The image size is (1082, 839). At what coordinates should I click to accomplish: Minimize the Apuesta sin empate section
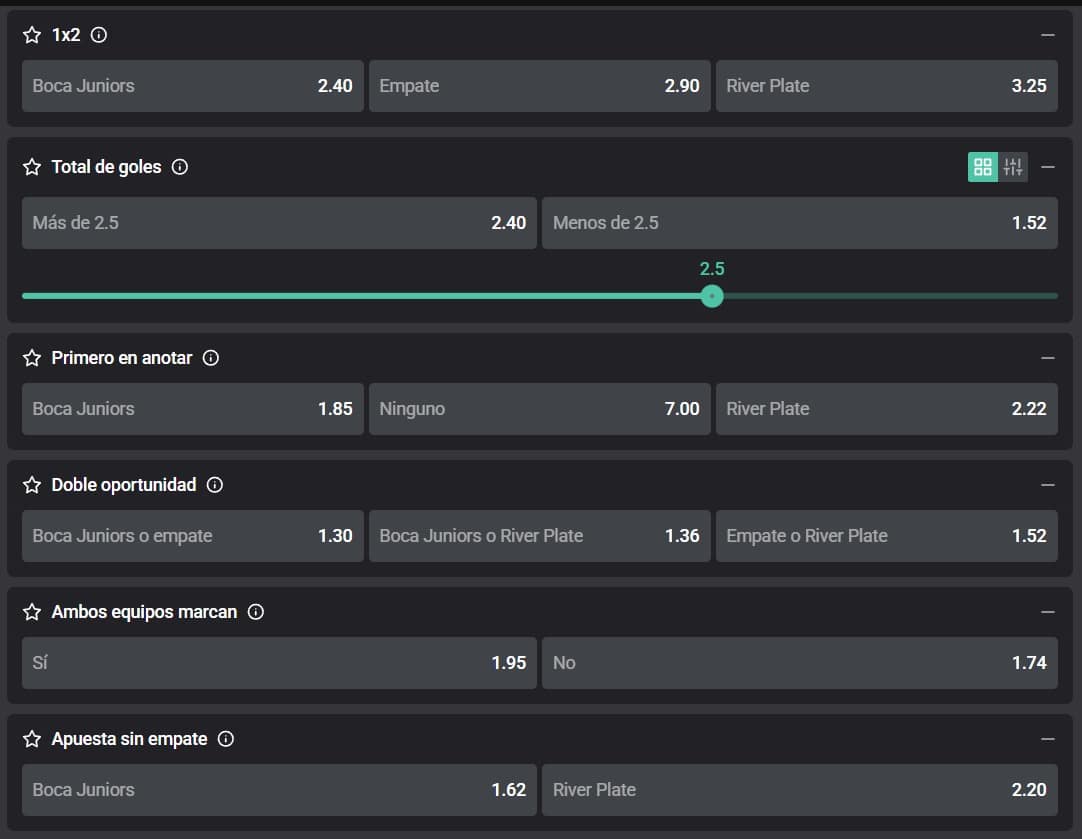(x=1048, y=739)
